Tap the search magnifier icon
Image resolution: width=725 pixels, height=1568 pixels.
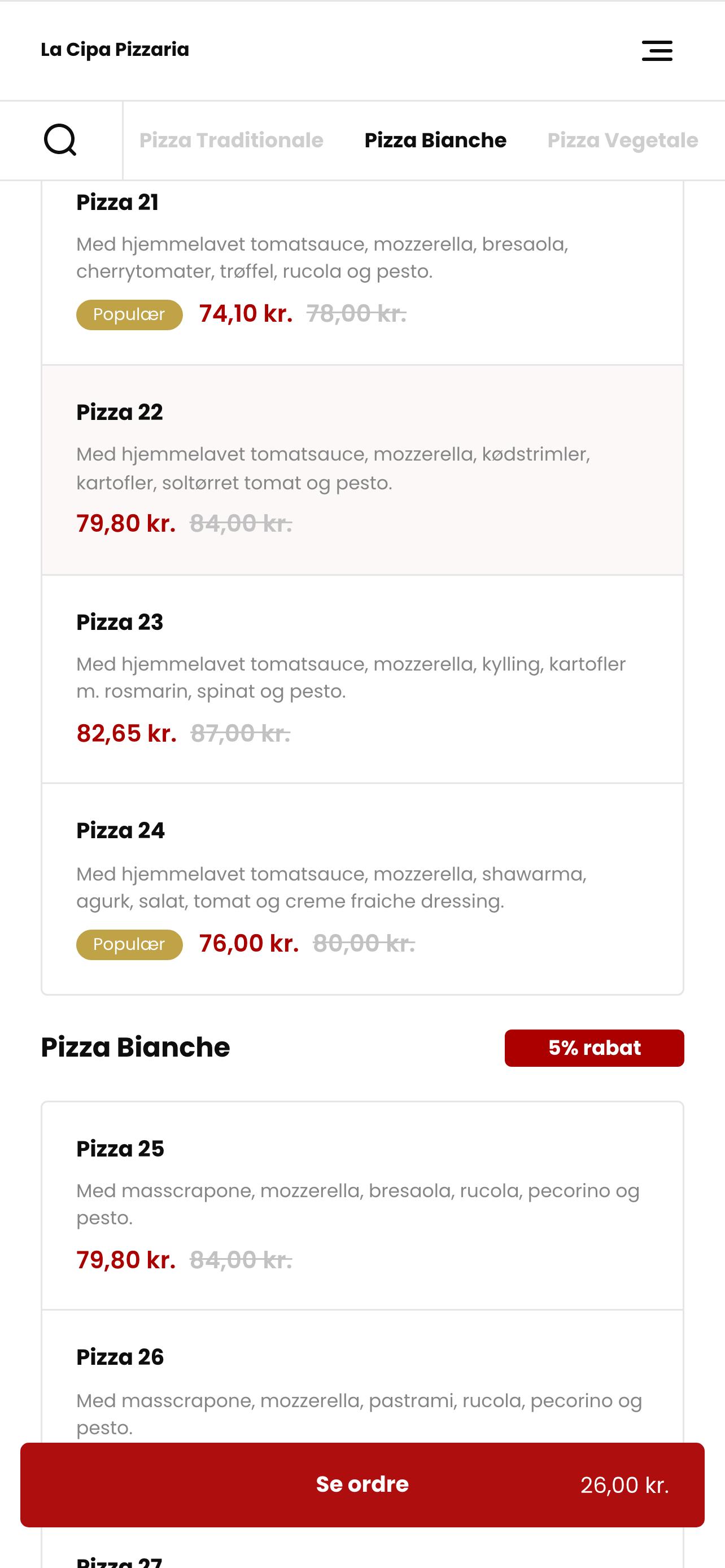[x=60, y=140]
